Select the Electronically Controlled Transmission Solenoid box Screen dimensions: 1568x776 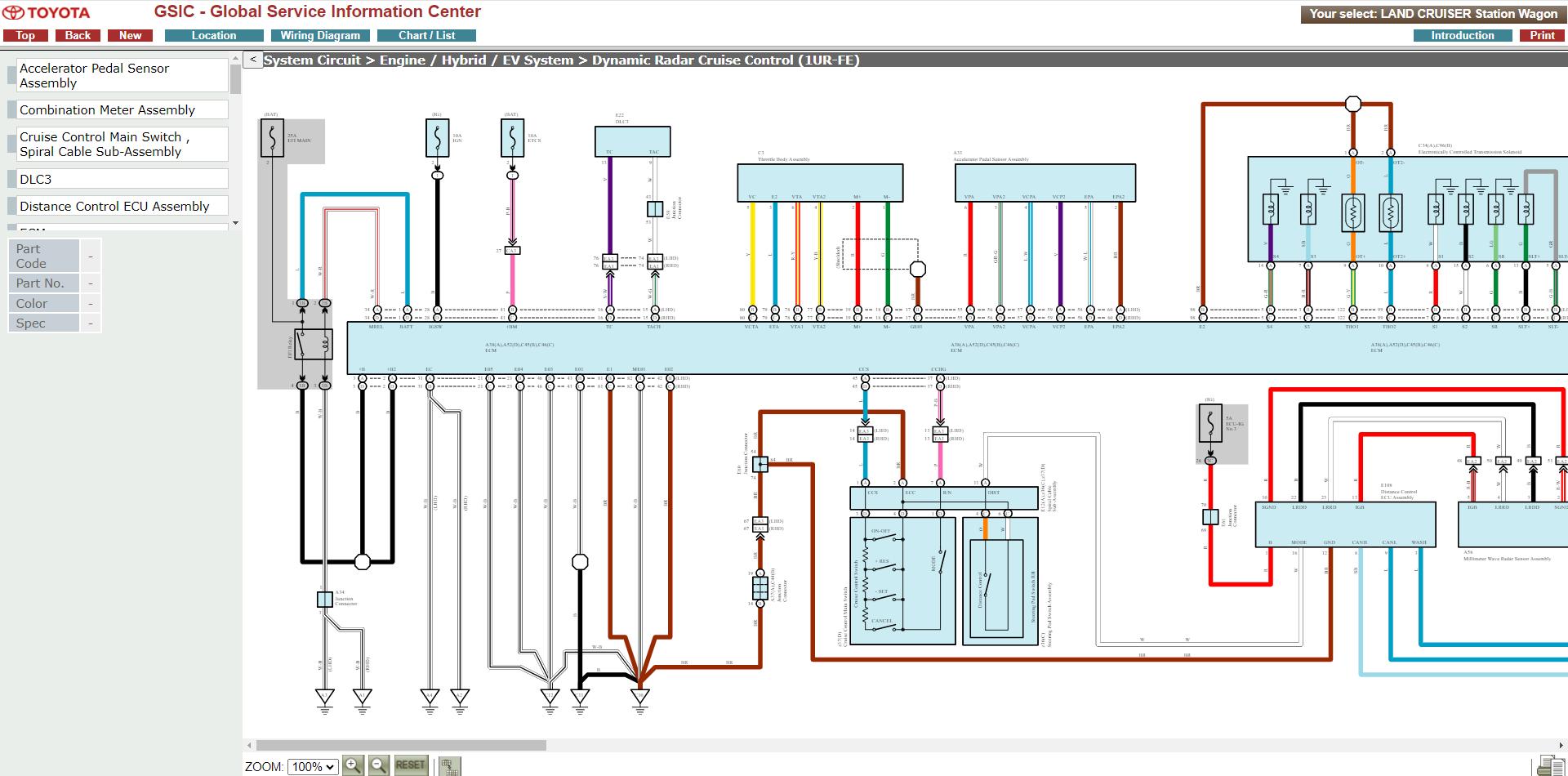click(x=1407, y=209)
